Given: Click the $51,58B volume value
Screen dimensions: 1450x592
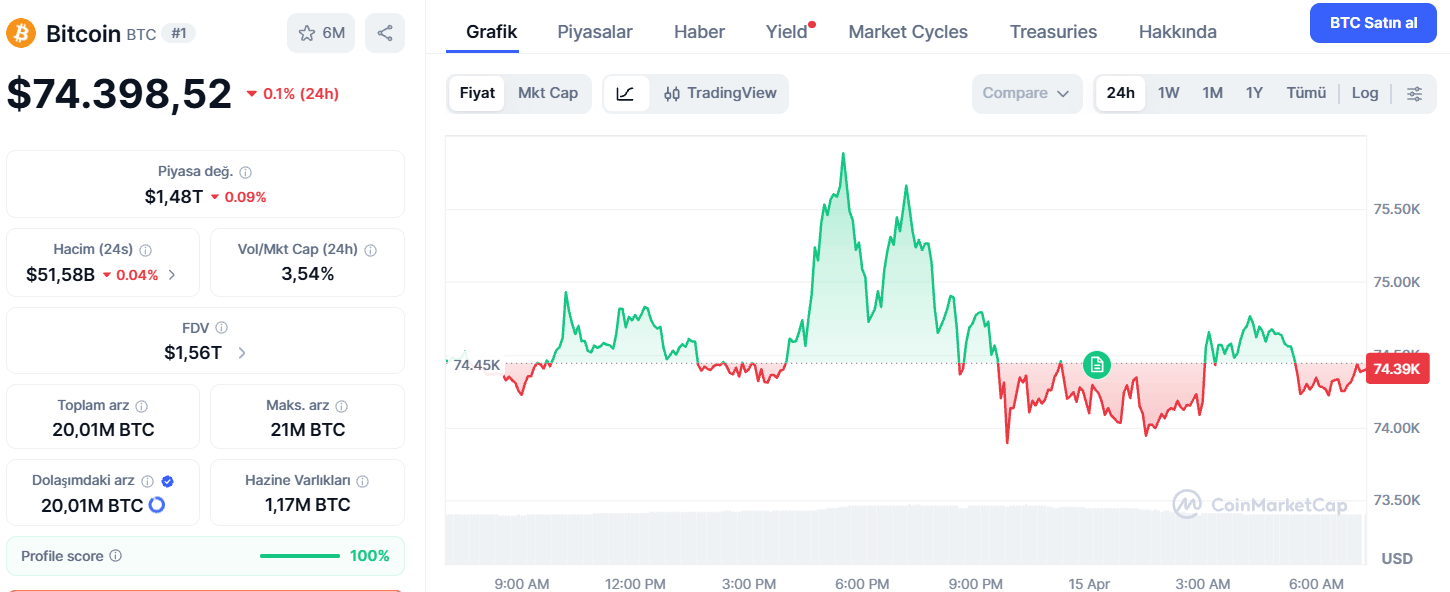Looking at the screenshot, I should [60, 275].
